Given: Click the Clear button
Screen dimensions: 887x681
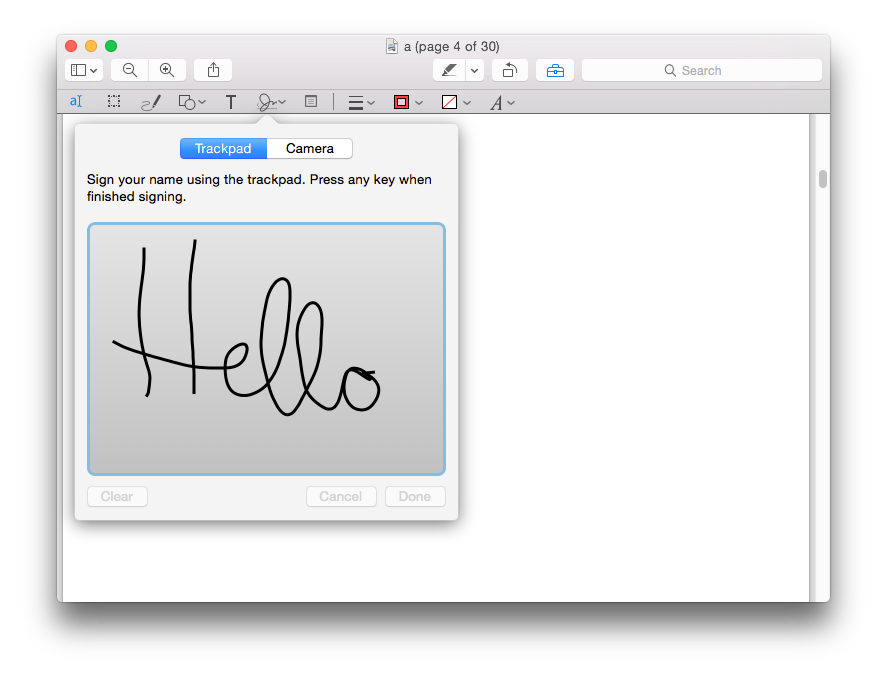Looking at the screenshot, I should pos(117,496).
